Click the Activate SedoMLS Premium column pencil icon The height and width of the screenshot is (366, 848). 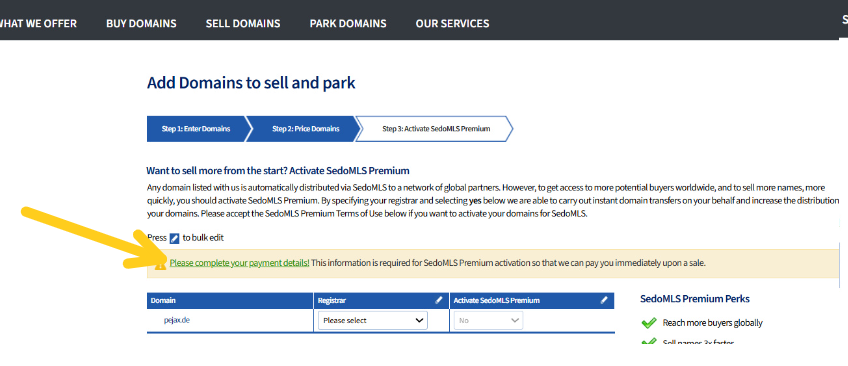[604, 300]
